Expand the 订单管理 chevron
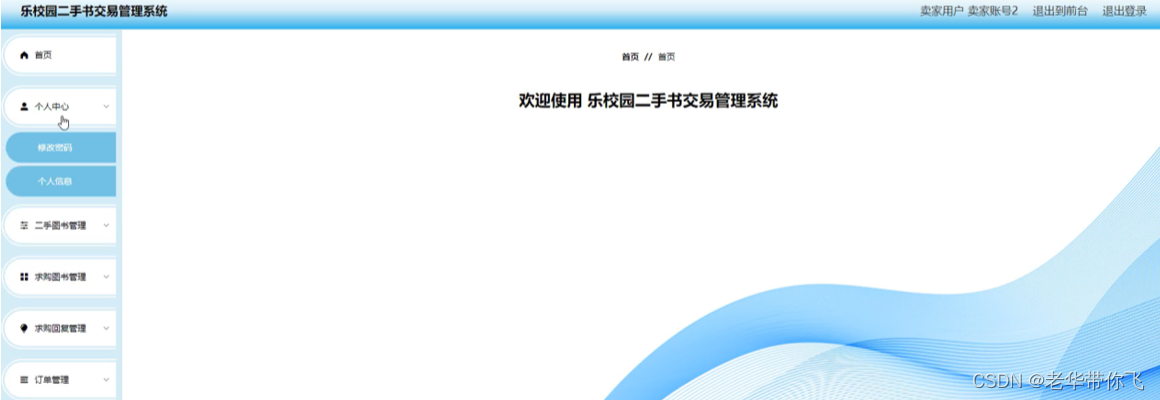The width and height of the screenshot is (1160, 400). click(x=106, y=379)
